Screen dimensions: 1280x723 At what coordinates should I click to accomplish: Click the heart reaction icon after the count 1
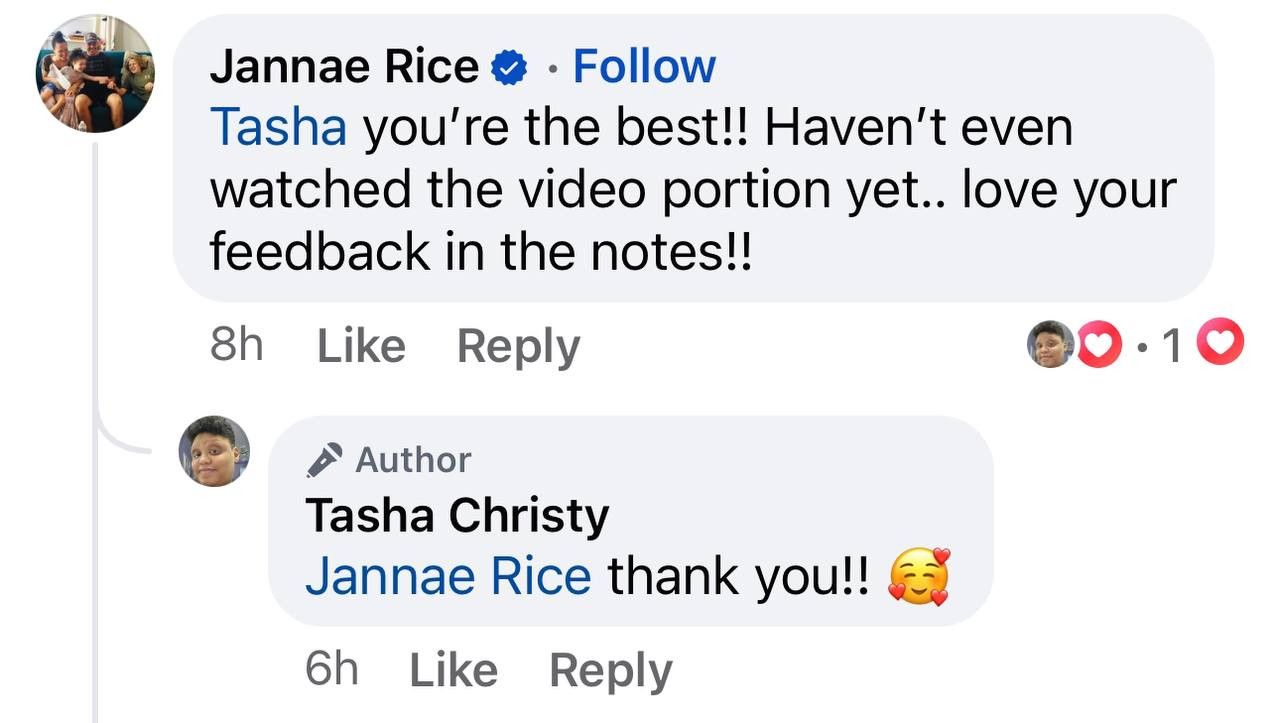1220,345
